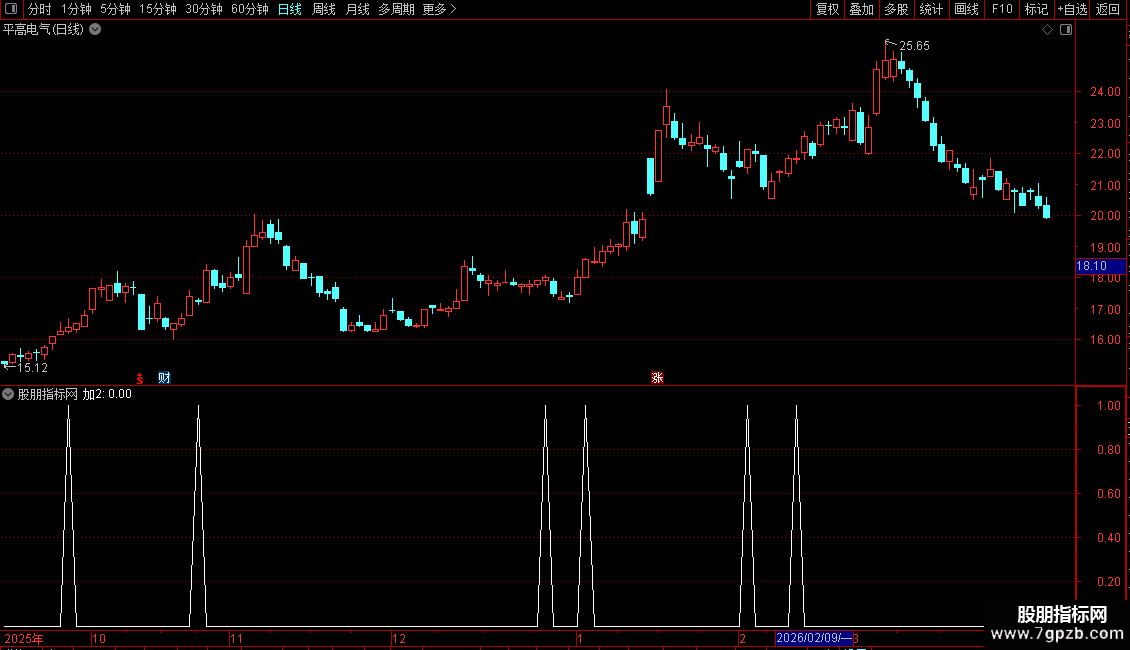This screenshot has height=650, width=1130.
Task: Add stock with +自选 button
Action: click(1072, 9)
